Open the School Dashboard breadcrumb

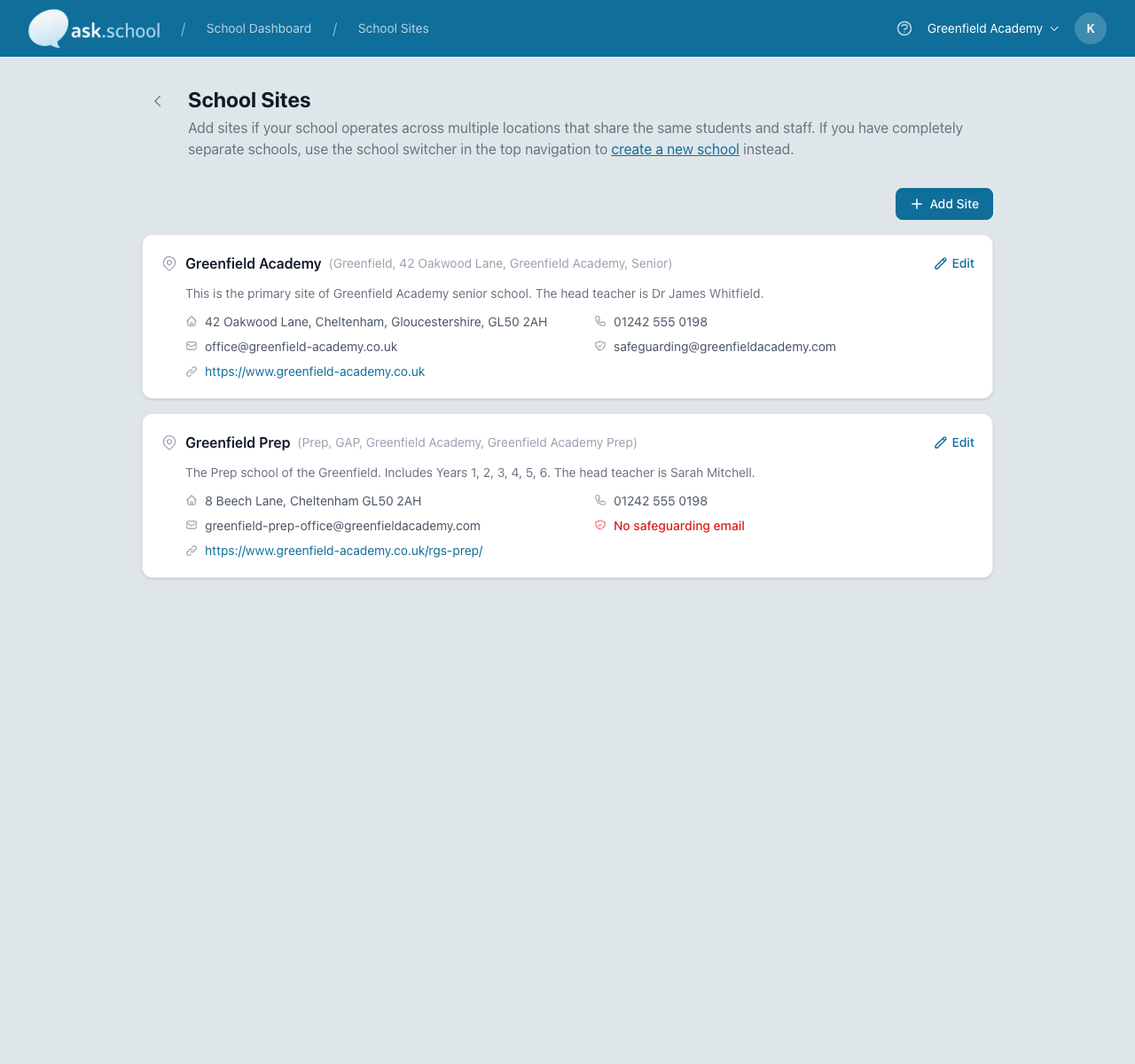[259, 28]
